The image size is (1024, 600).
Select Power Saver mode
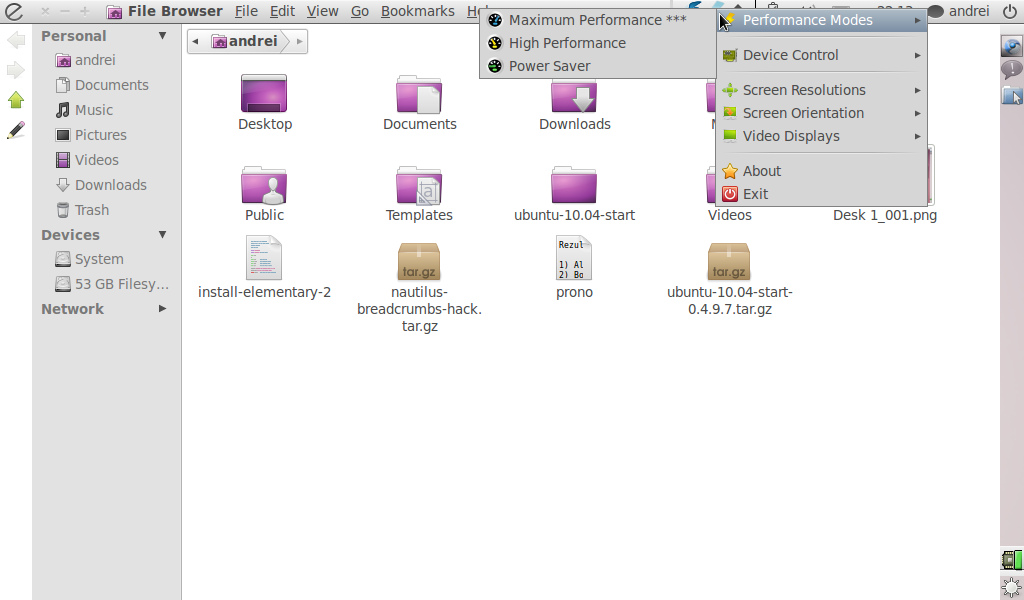[549, 66]
